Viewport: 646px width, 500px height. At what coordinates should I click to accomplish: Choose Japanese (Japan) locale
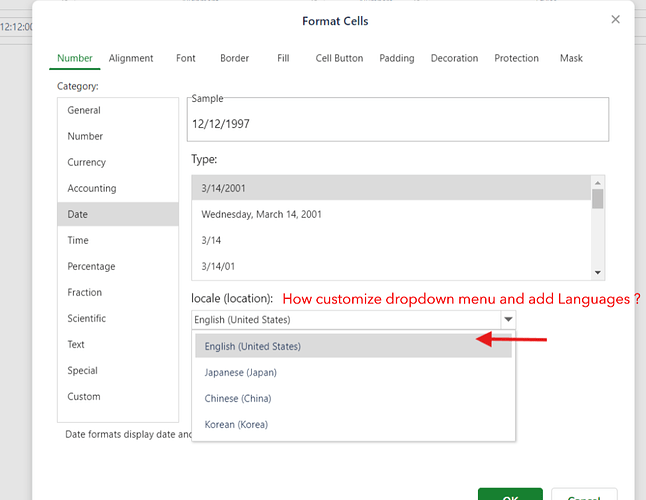pyautogui.click(x=353, y=372)
